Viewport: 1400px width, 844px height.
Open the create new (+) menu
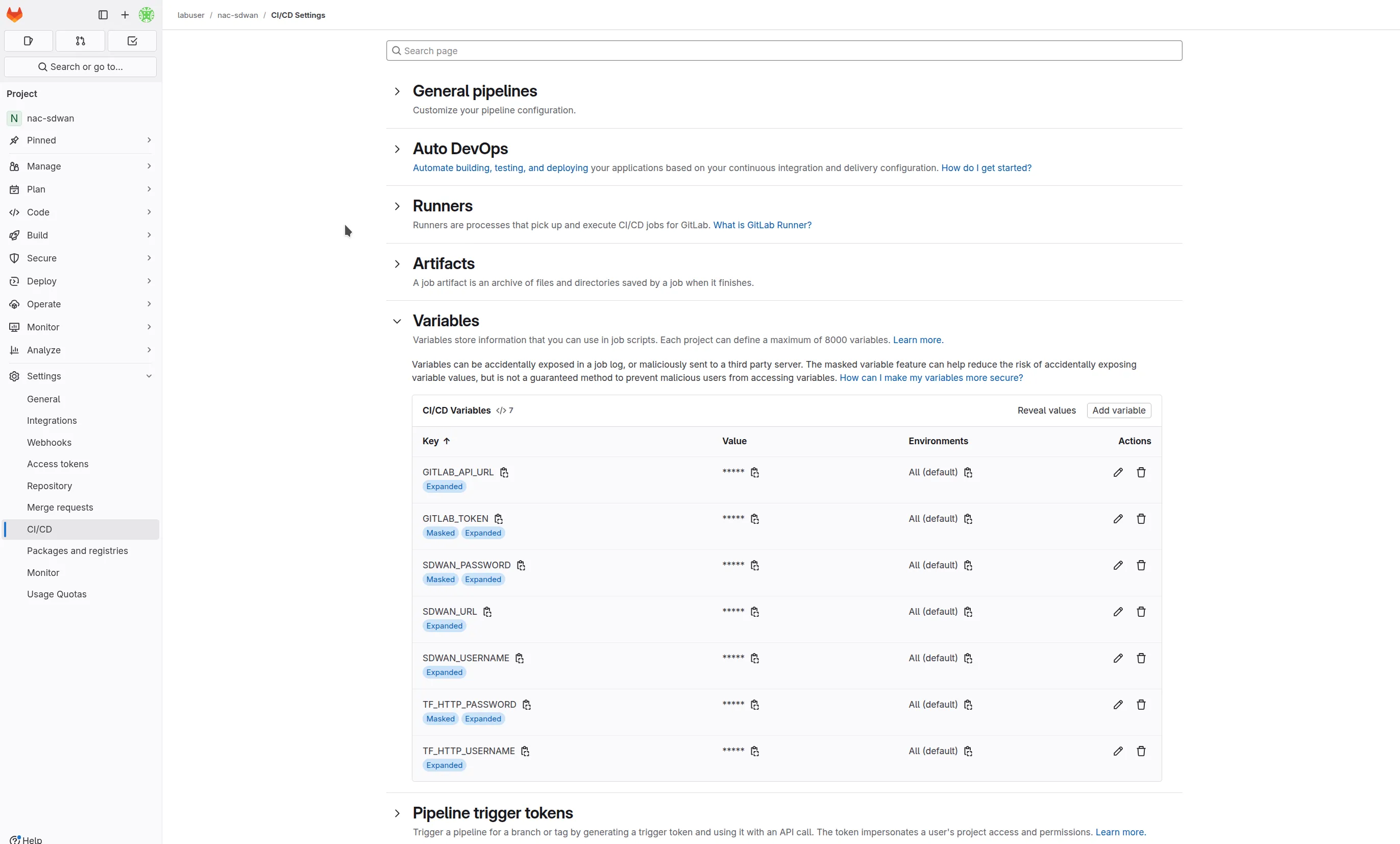click(125, 15)
